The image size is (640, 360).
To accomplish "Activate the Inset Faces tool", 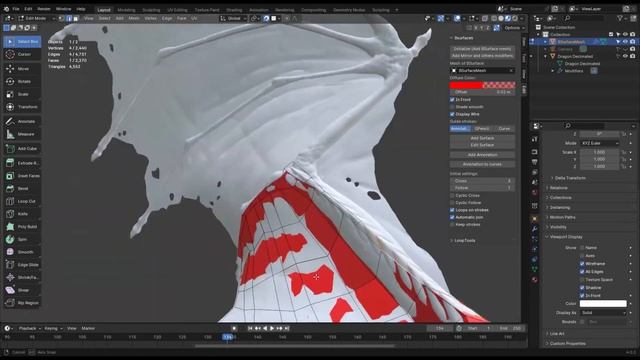I will point(22,176).
